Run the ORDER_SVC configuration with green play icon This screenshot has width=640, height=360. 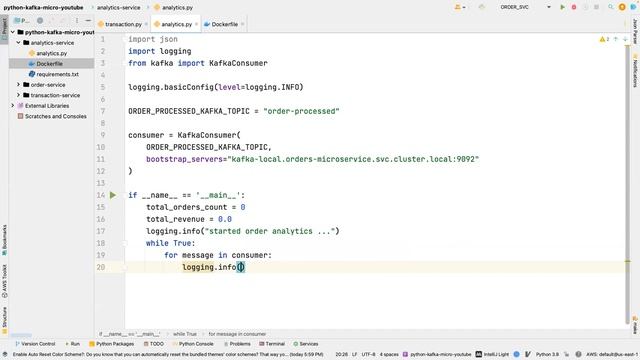pyautogui.click(x=562, y=7)
